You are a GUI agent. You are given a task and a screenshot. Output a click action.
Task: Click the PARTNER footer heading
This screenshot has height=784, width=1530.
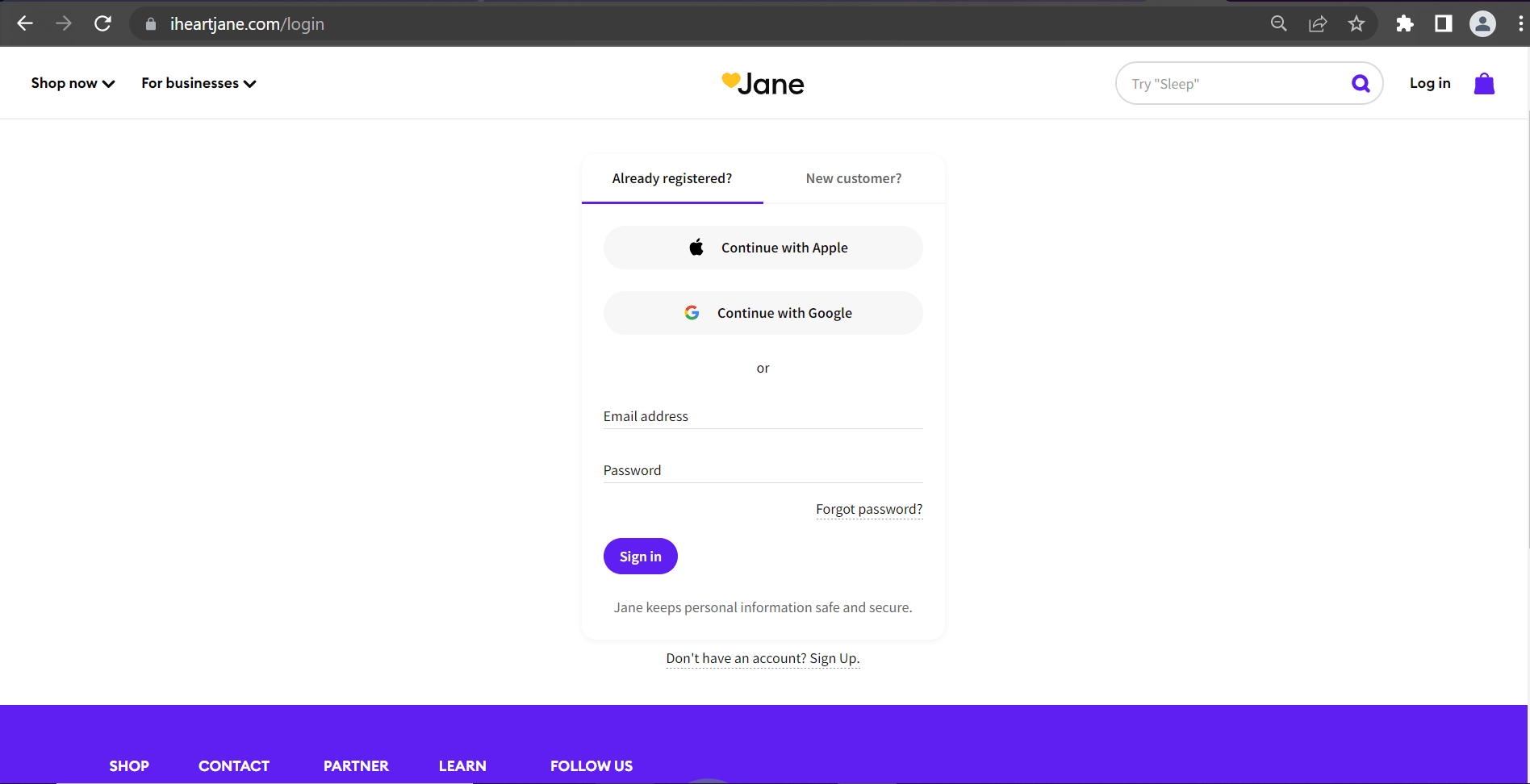(356, 766)
